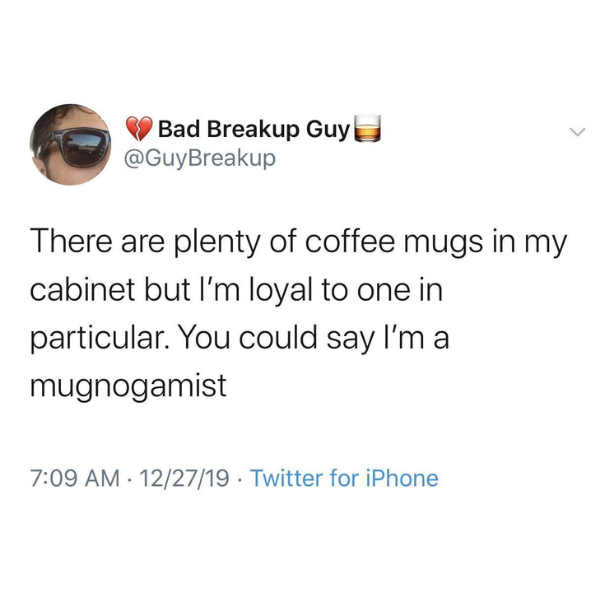Click the word You in the tweet
This screenshot has width=600, height=600.
point(205,338)
